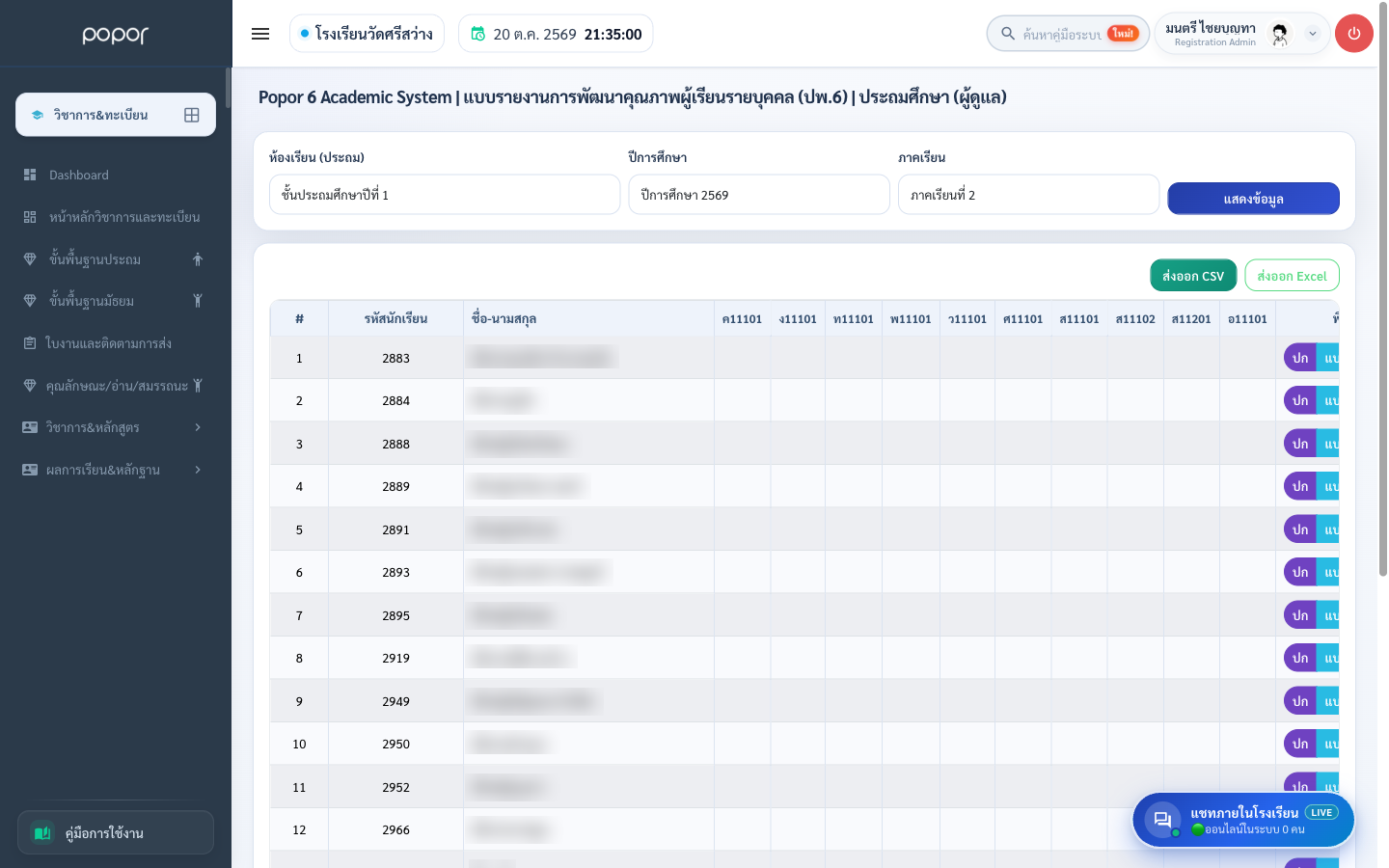
Task: Click the ปก button for student 2919
Action: (x=1300, y=658)
